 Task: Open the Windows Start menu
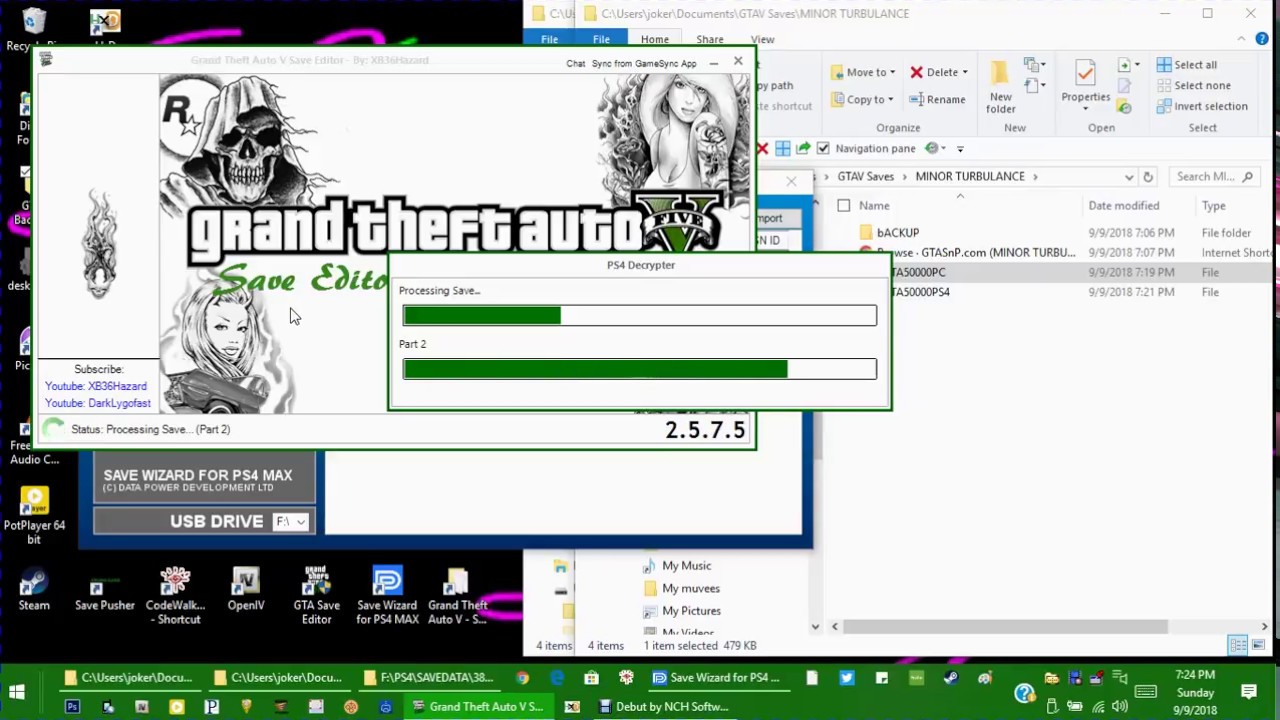pyautogui.click(x=16, y=692)
